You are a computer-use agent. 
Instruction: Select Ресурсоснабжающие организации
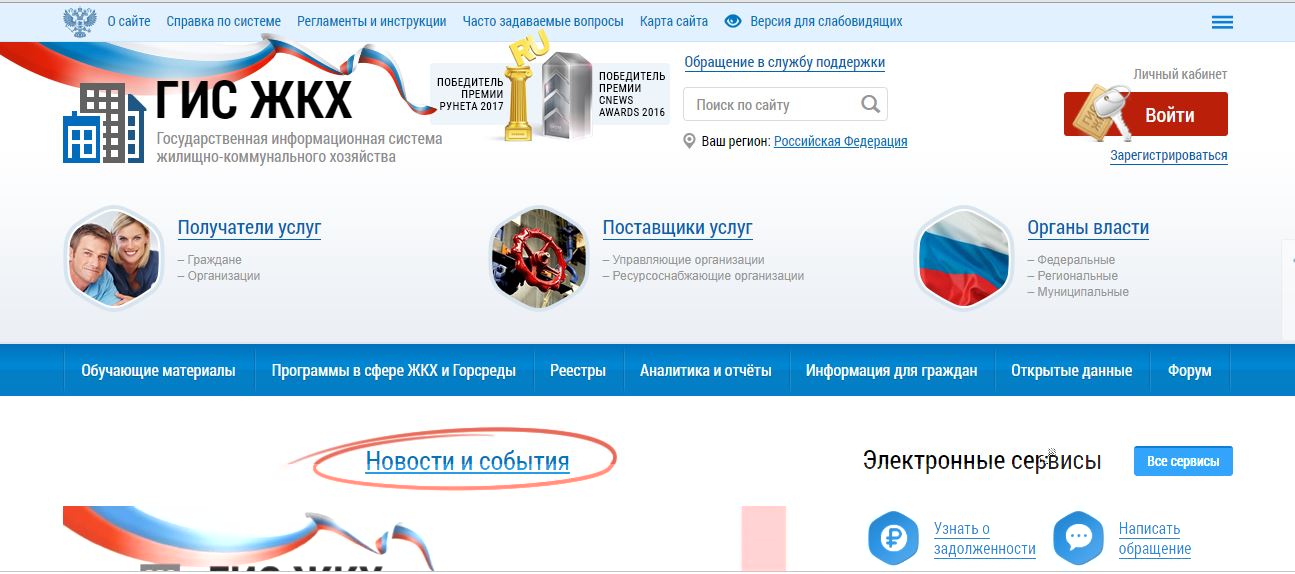point(708,276)
